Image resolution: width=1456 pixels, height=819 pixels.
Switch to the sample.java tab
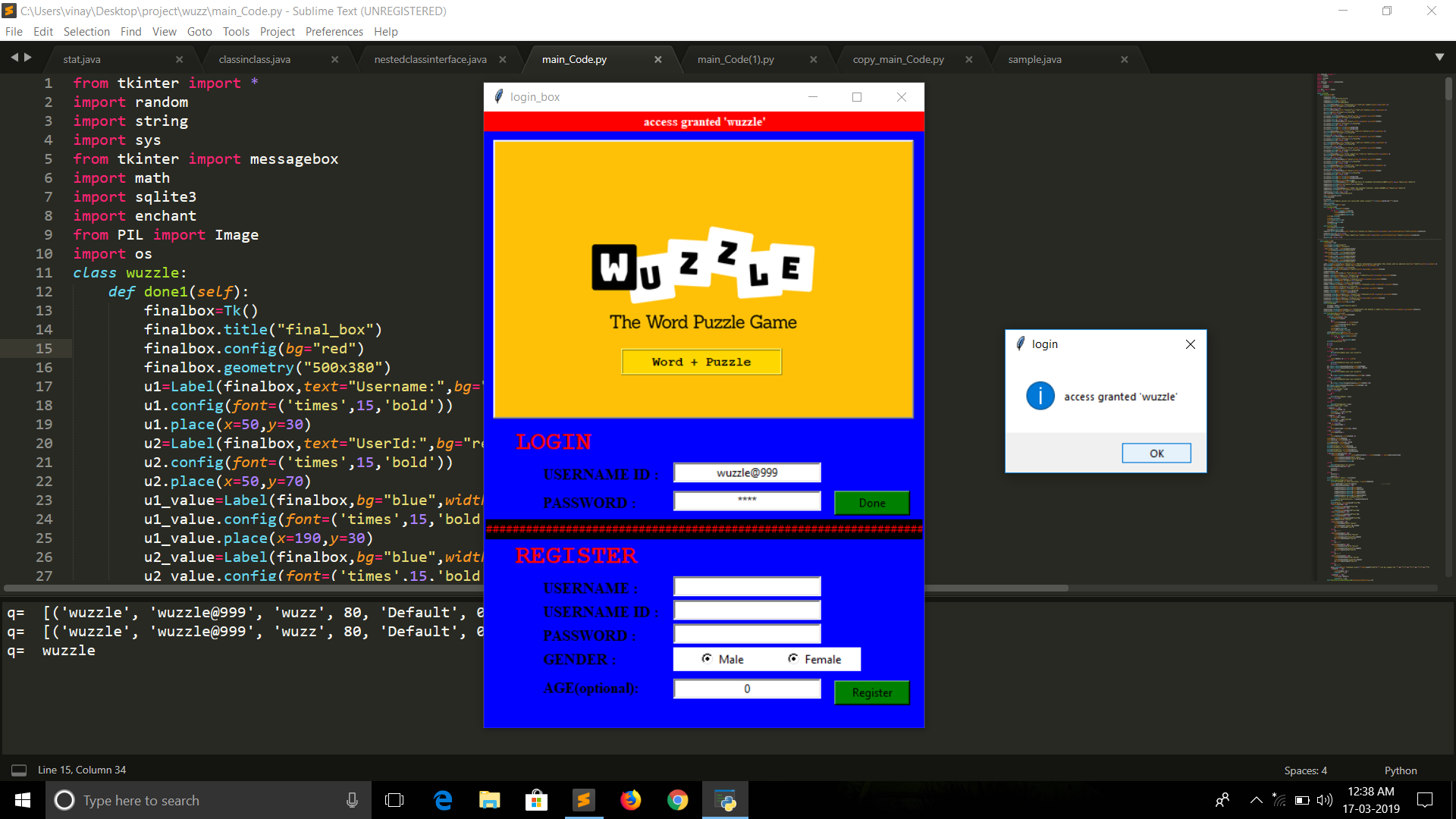(1034, 58)
